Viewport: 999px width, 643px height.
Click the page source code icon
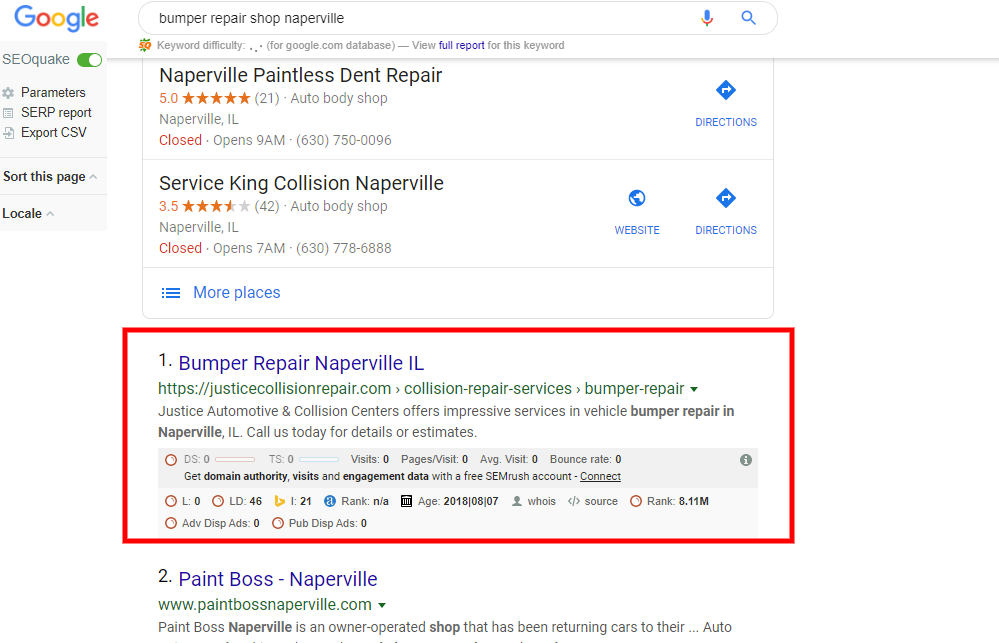click(x=574, y=502)
